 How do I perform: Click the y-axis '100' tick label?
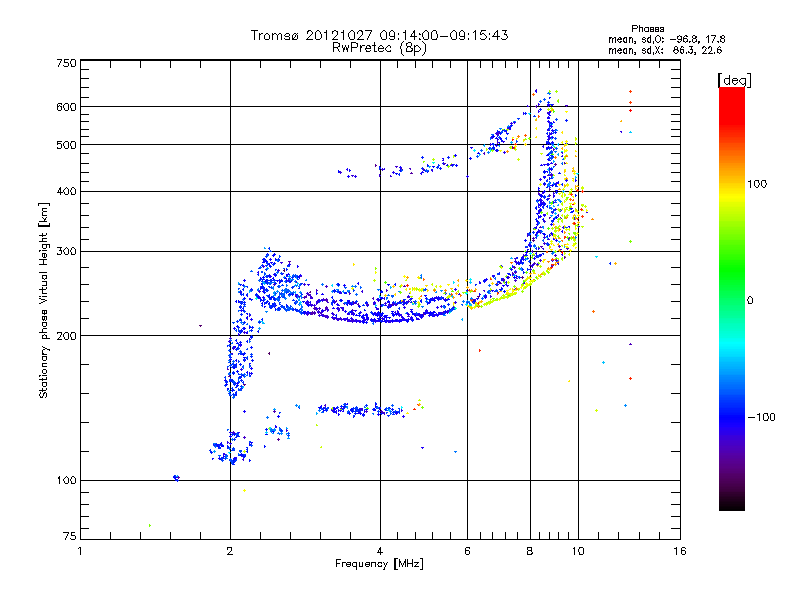coord(67,481)
